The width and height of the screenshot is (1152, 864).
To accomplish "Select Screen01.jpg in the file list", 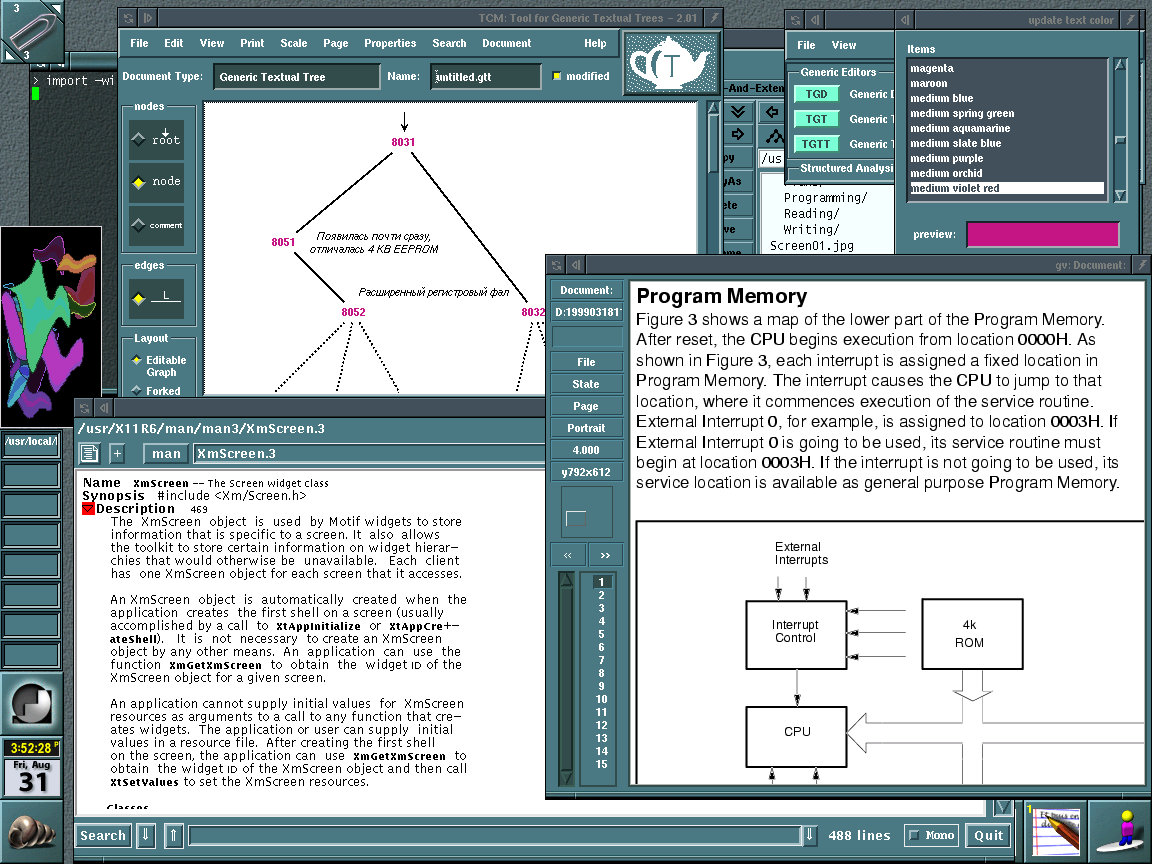I will point(811,246).
